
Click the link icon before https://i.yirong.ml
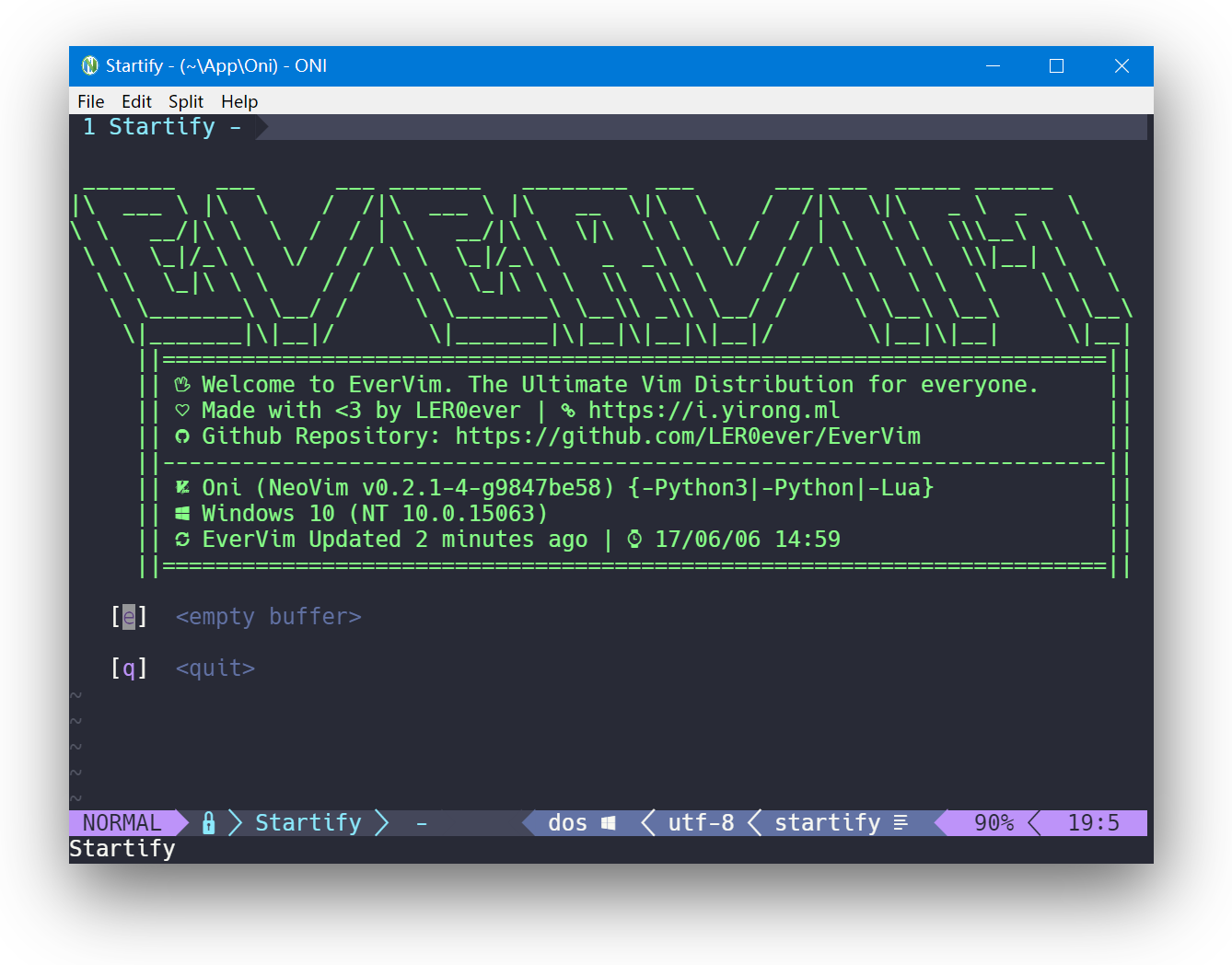568,411
